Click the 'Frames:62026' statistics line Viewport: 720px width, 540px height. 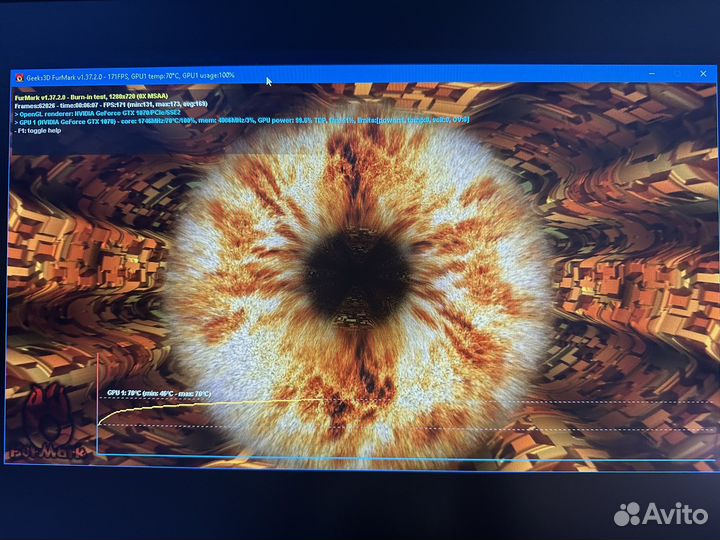coord(111,105)
